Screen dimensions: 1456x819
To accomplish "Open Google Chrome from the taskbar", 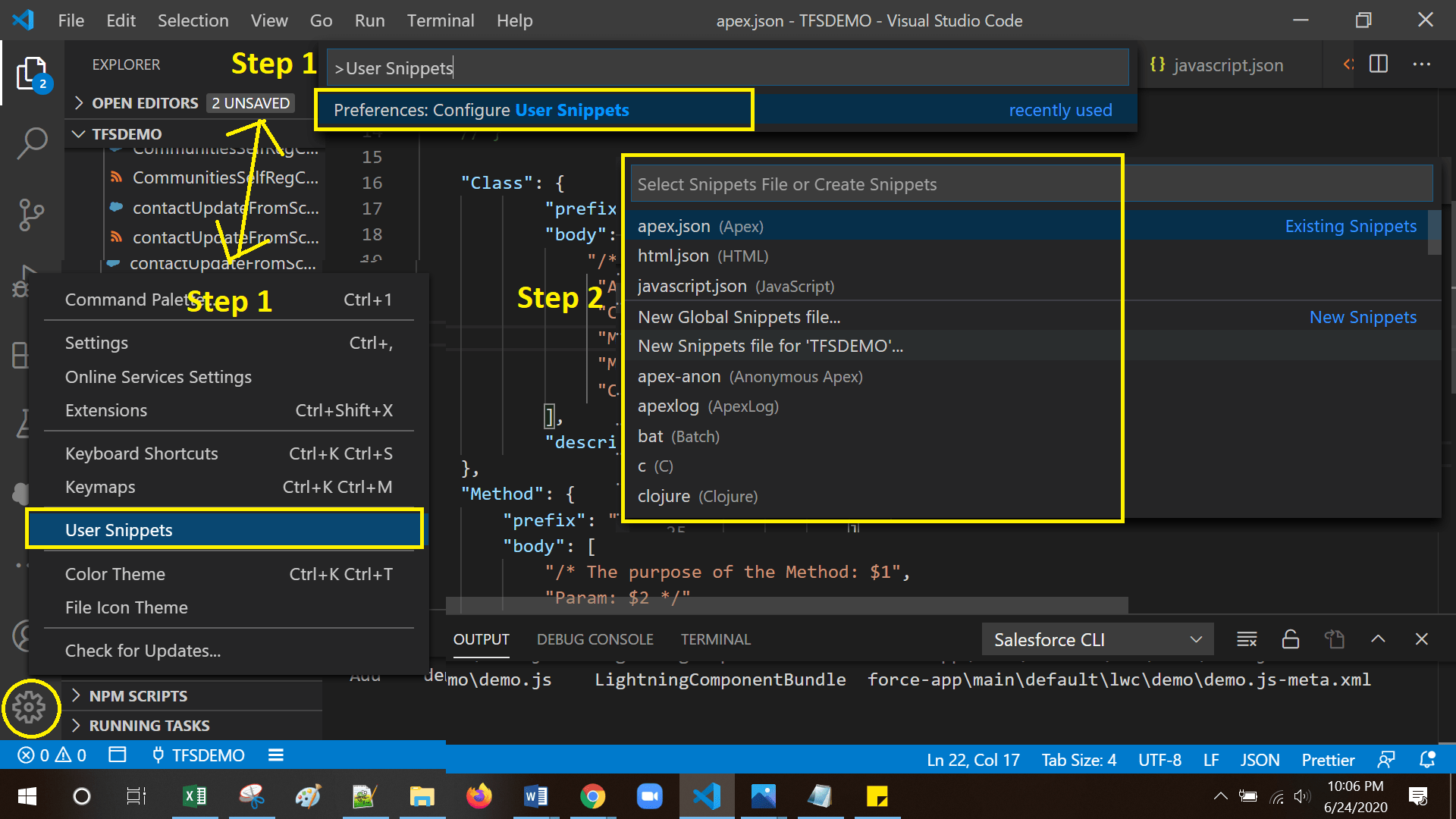I will [x=592, y=796].
